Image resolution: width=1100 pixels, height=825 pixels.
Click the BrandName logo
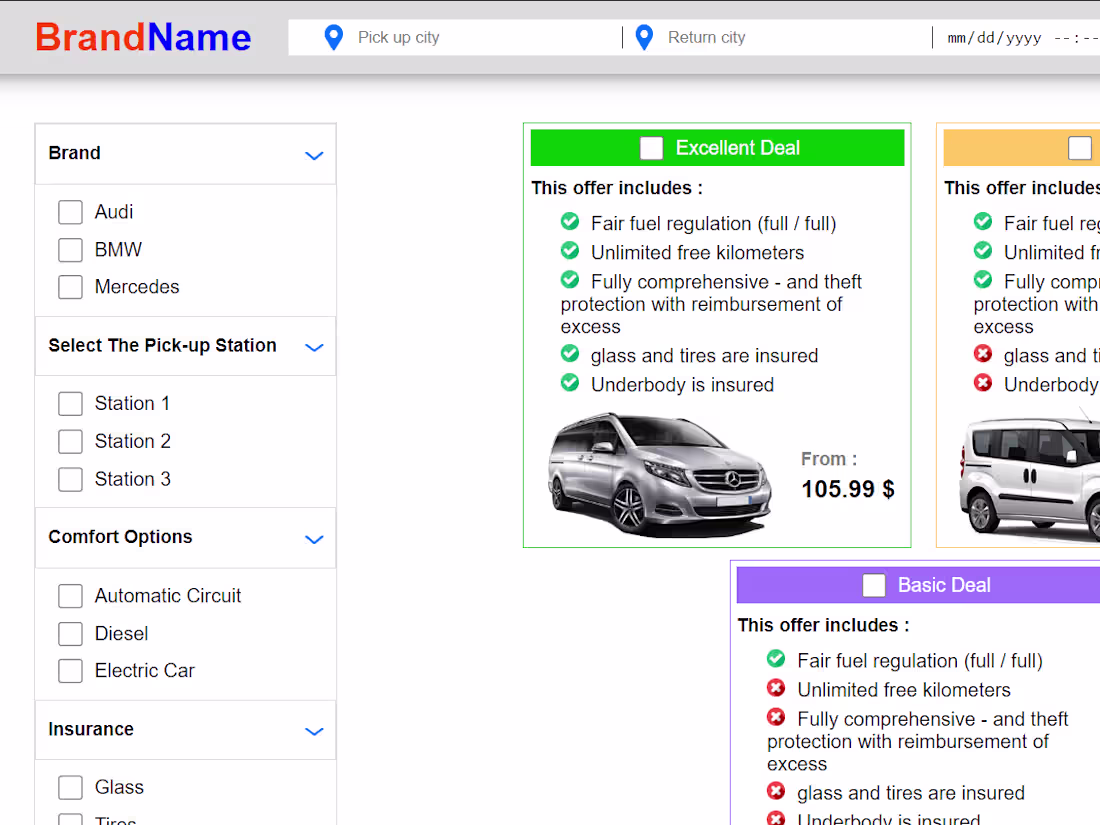click(x=143, y=37)
